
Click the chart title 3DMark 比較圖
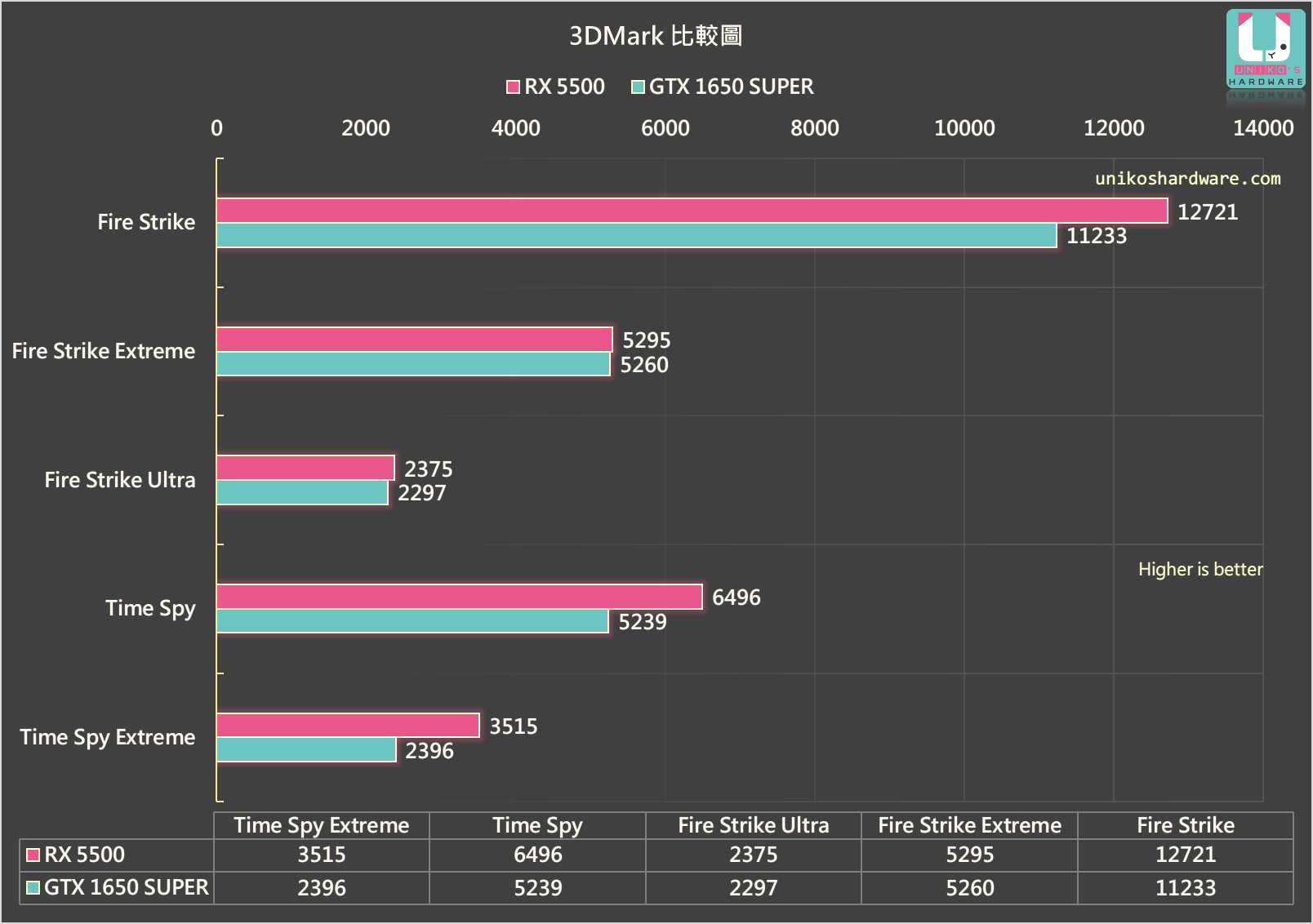(656, 36)
